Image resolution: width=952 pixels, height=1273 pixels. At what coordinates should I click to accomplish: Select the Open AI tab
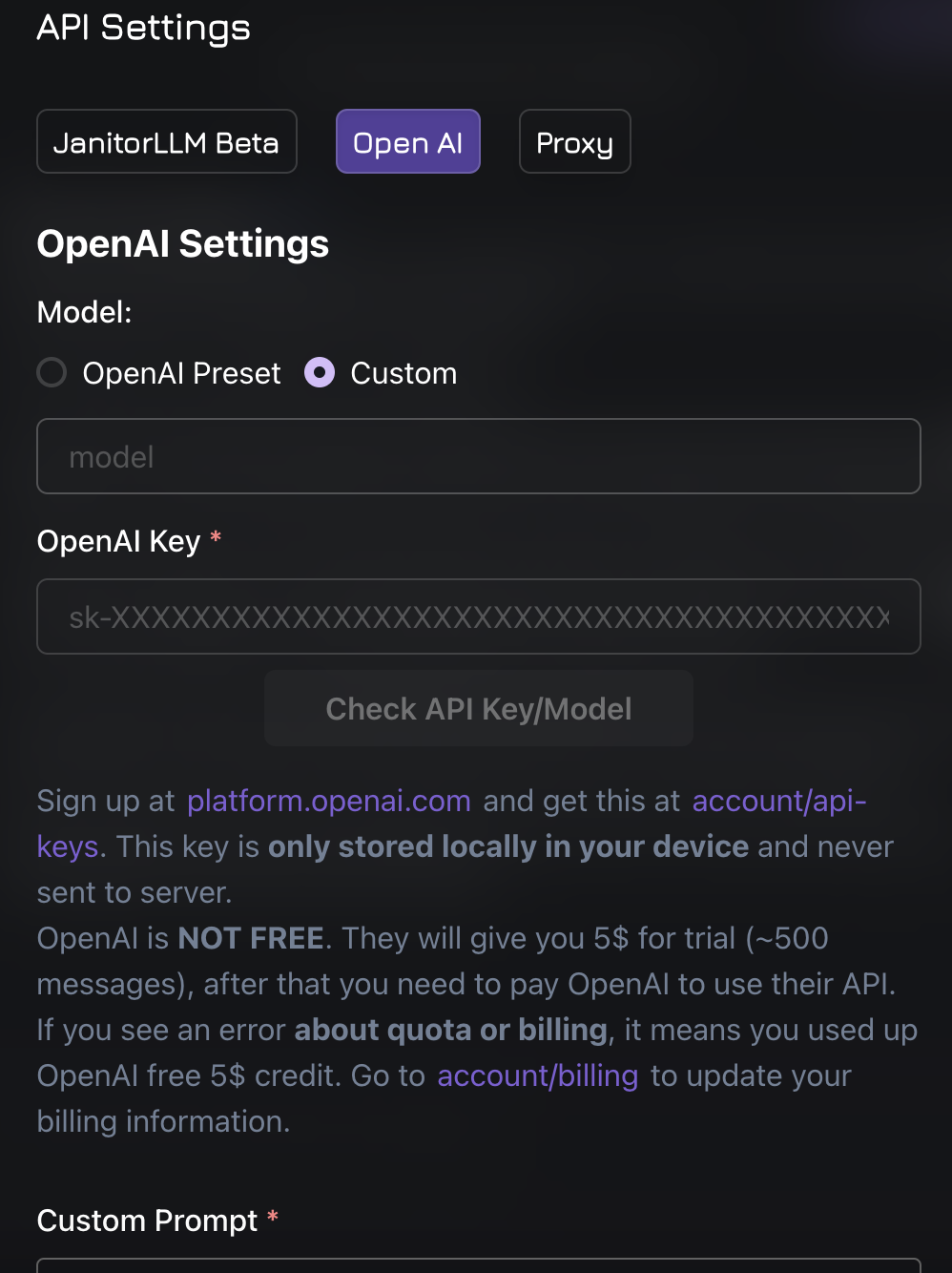407,142
